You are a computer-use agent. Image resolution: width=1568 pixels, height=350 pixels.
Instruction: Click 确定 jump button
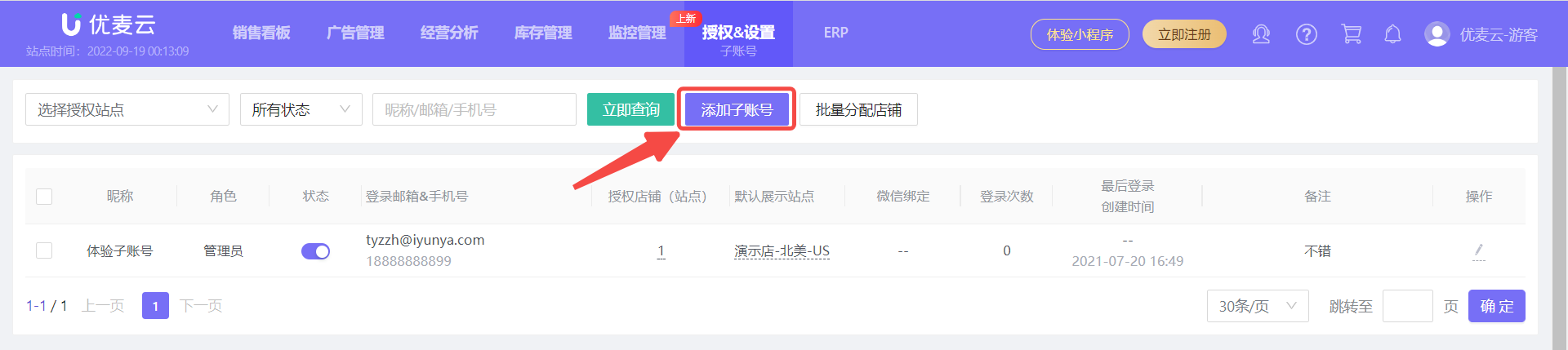(1496, 306)
